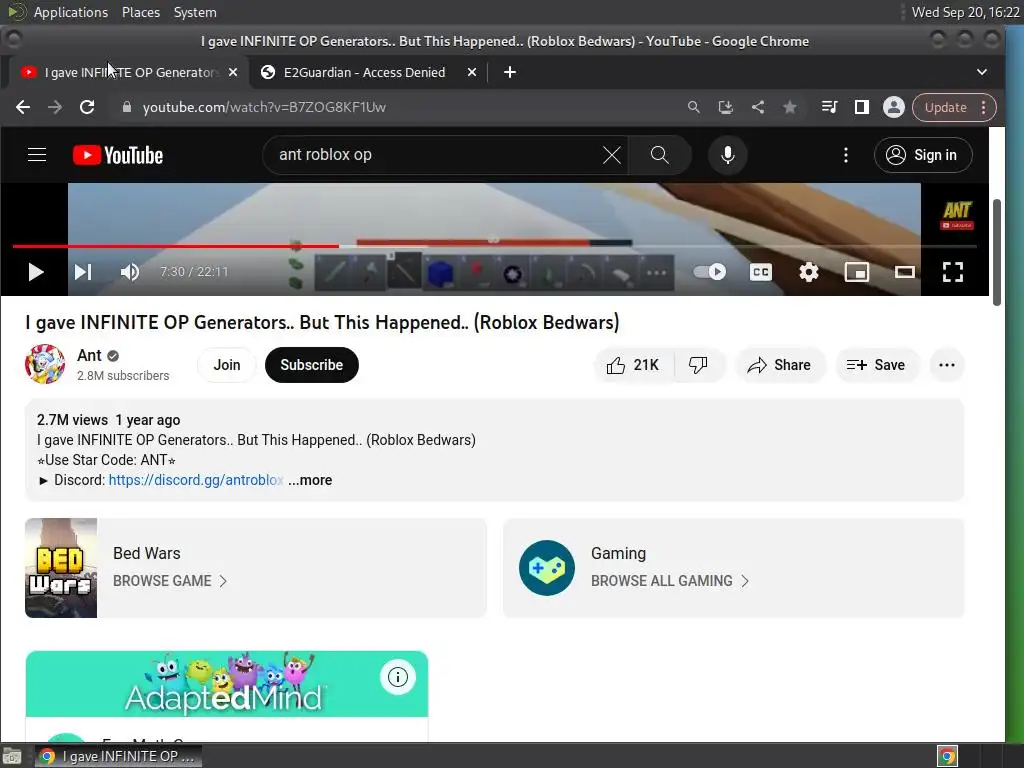
Task: Toggle Chrome side panel
Action: coord(861,107)
